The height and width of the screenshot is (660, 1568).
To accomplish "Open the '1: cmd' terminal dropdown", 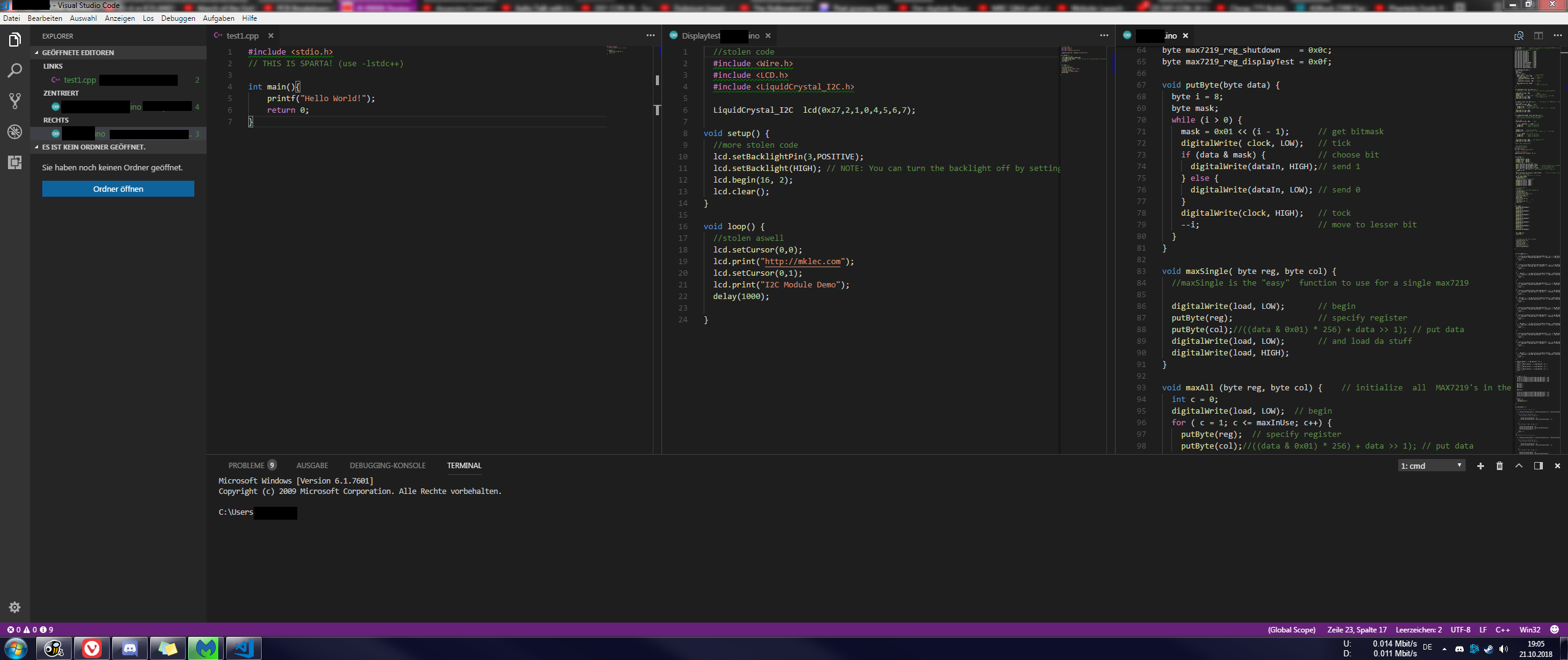I will 1431,466.
